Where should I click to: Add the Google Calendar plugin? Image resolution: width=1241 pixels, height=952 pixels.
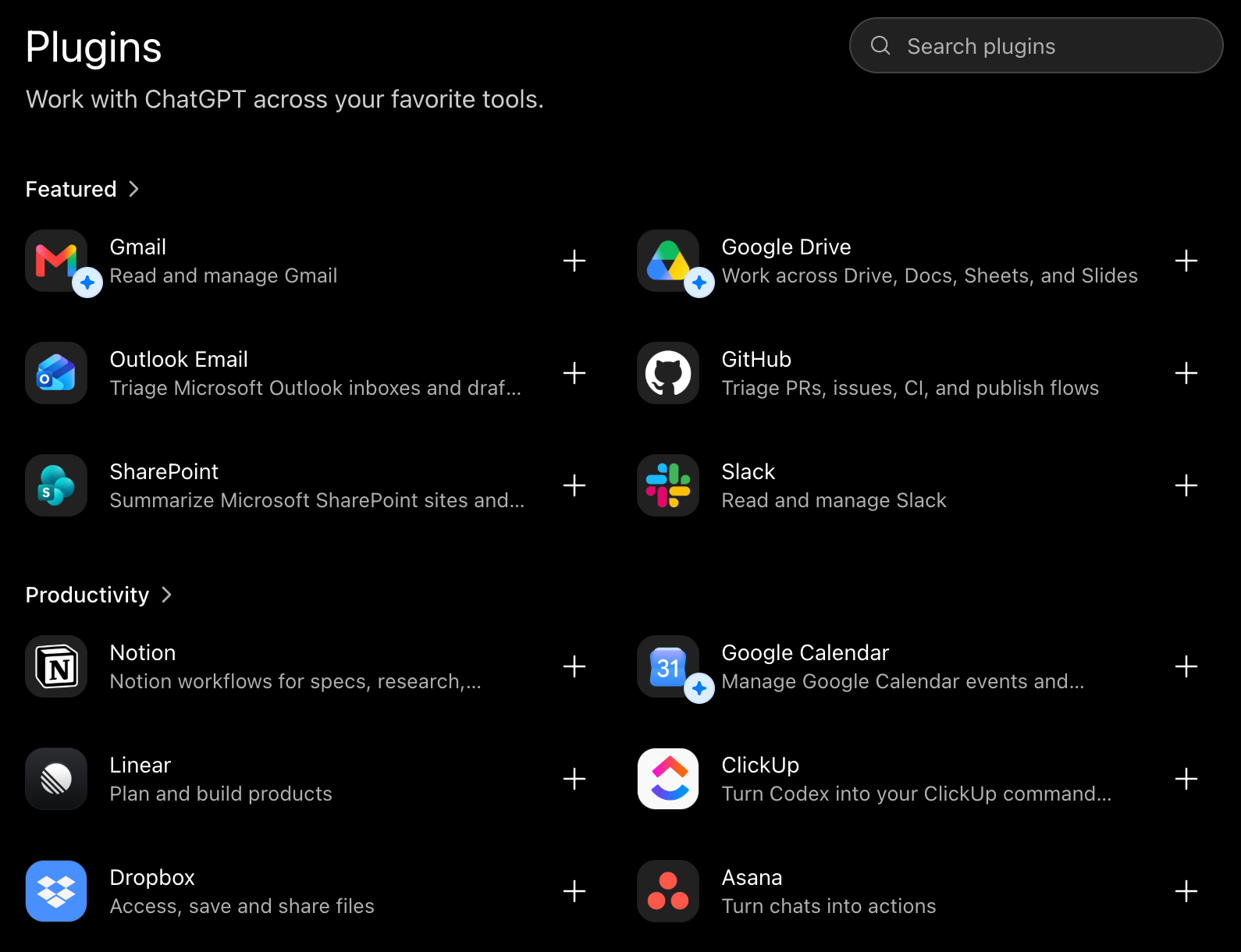click(x=1186, y=666)
